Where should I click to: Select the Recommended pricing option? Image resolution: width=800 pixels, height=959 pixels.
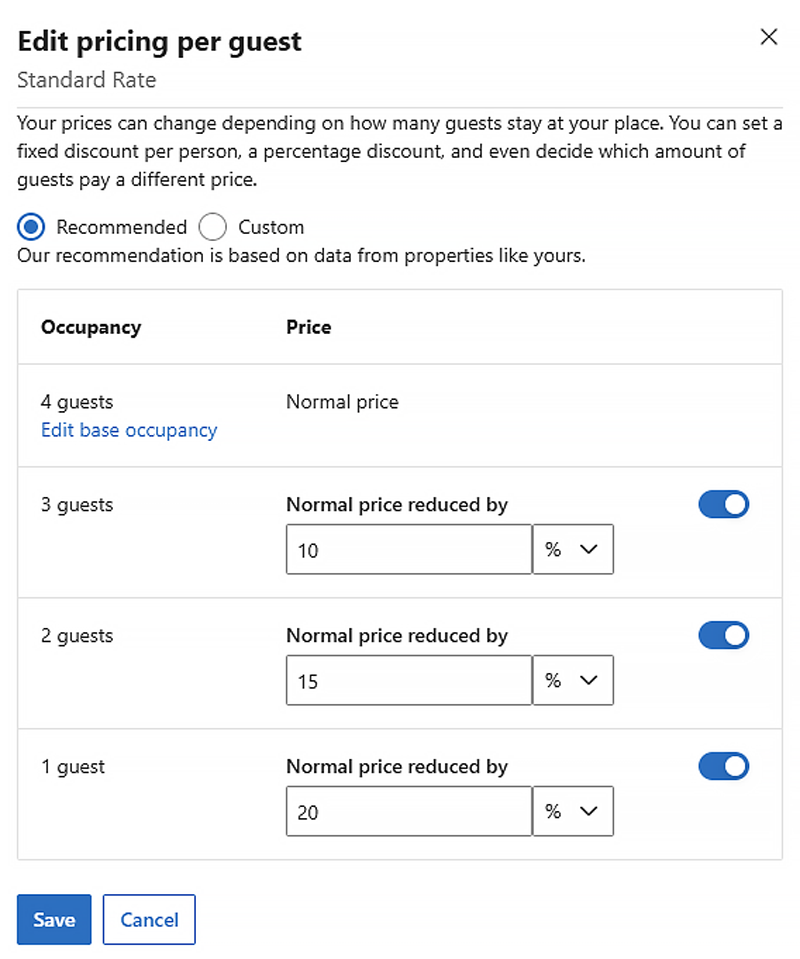coord(30,227)
